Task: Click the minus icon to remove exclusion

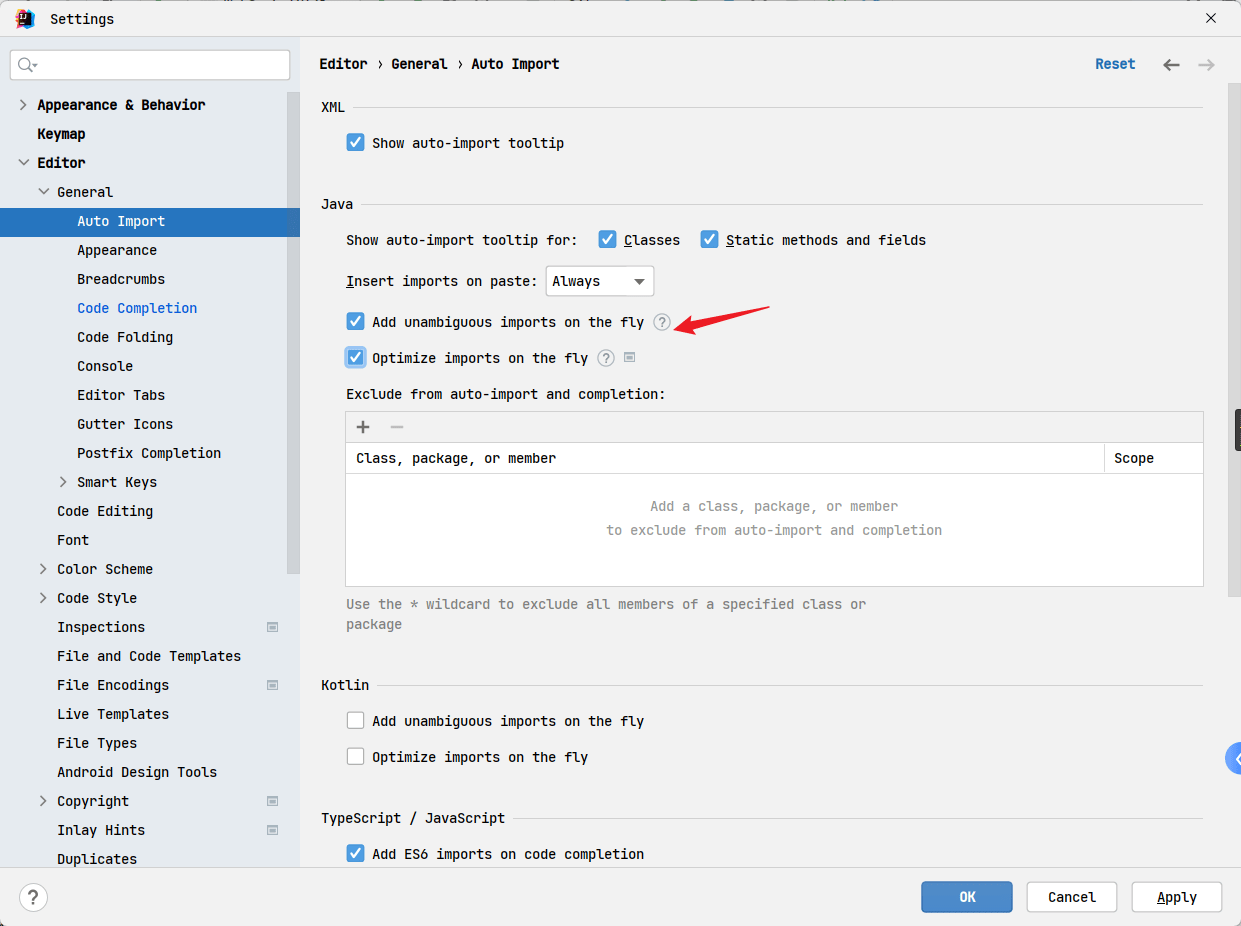Action: [397, 427]
